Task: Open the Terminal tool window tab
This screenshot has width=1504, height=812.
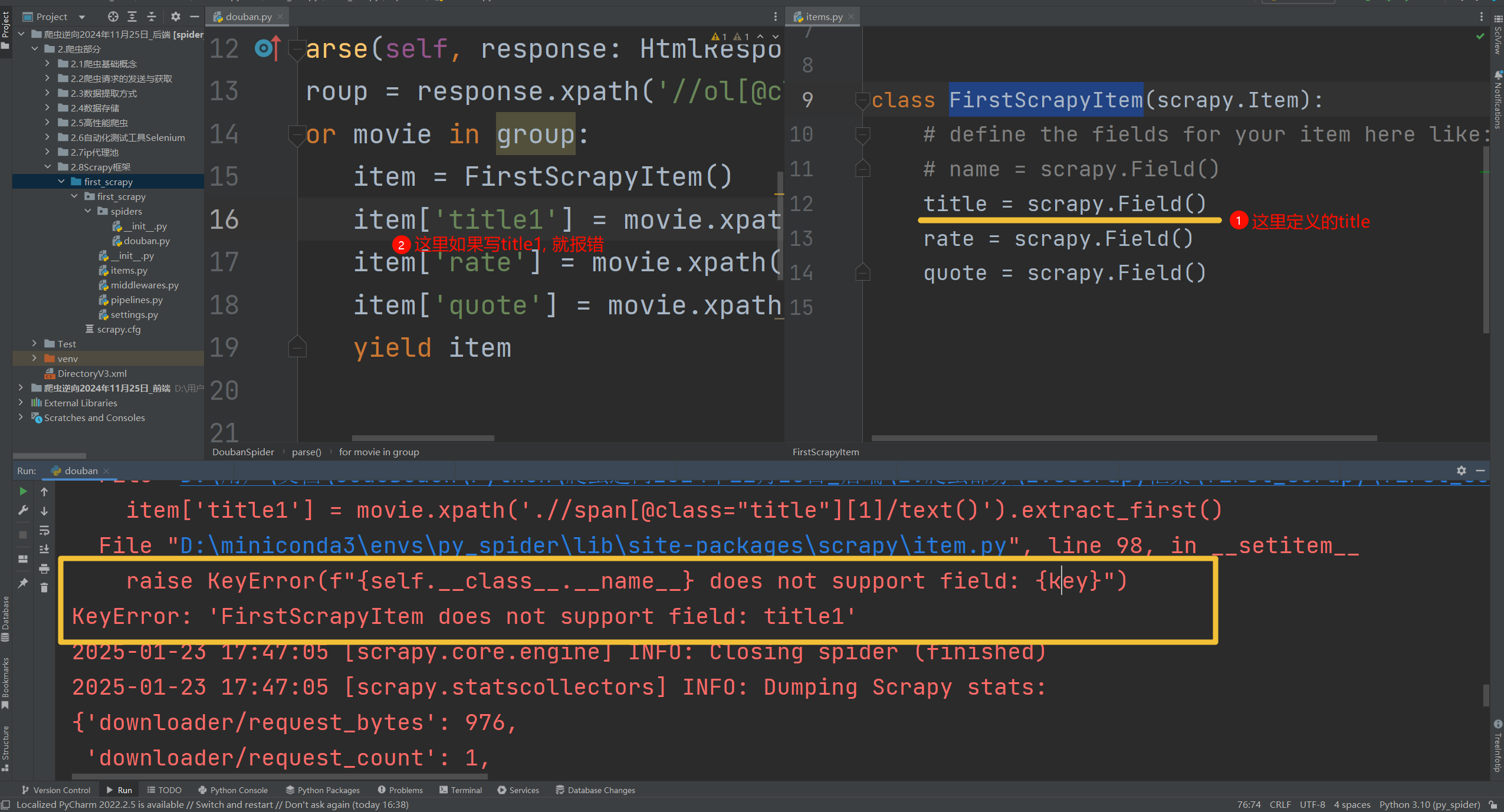Action: pos(461,790)
